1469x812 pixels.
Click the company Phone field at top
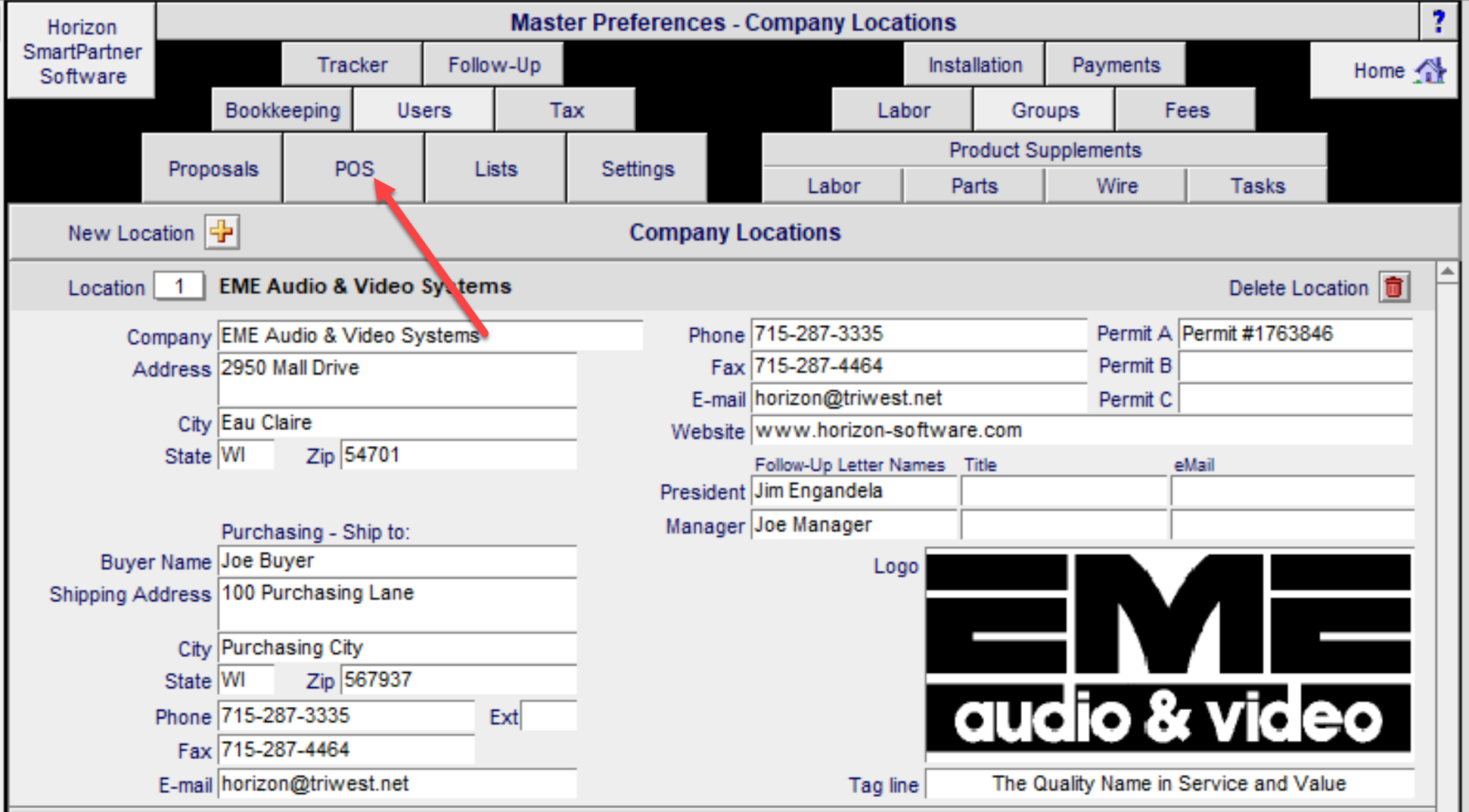(x=918, y=334)
